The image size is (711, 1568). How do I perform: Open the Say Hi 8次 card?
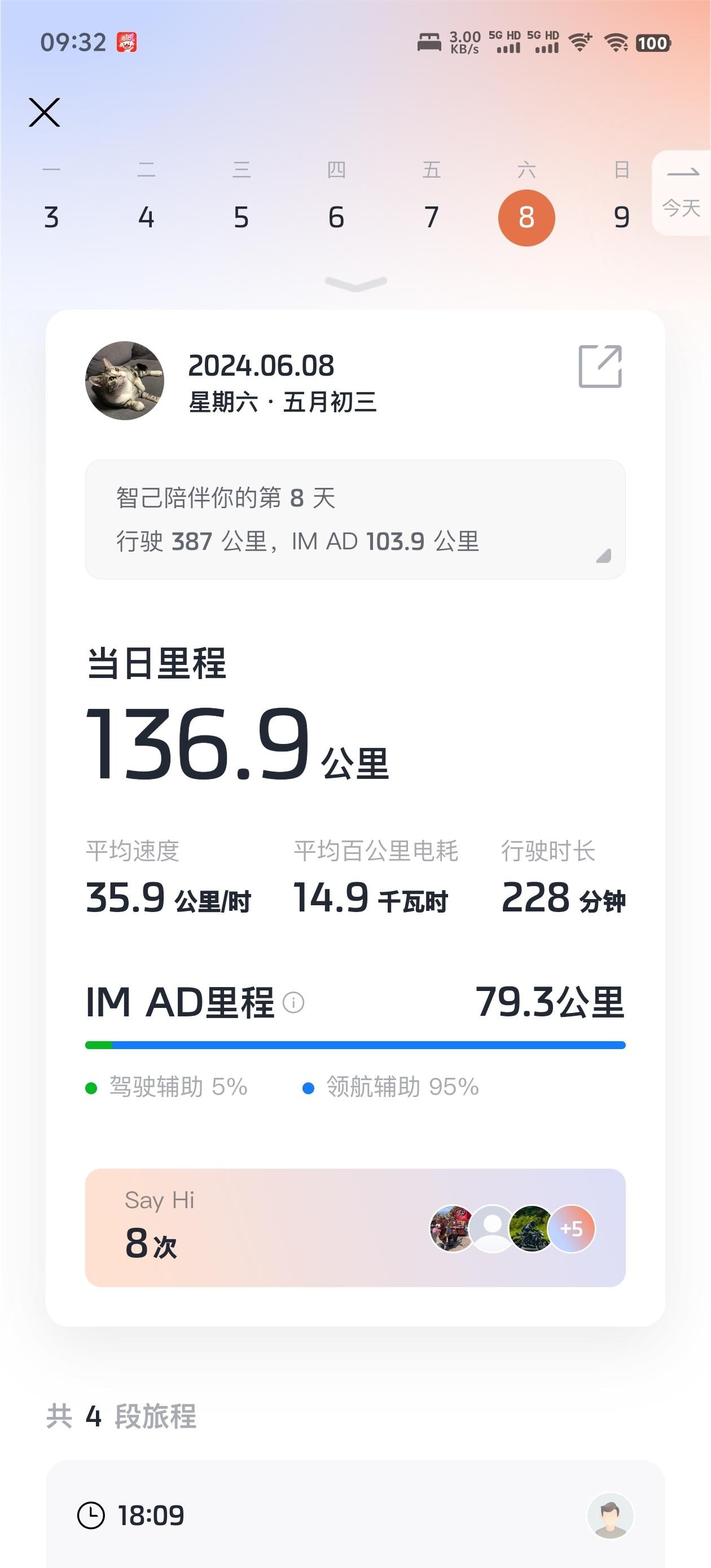coord(355,1228)
